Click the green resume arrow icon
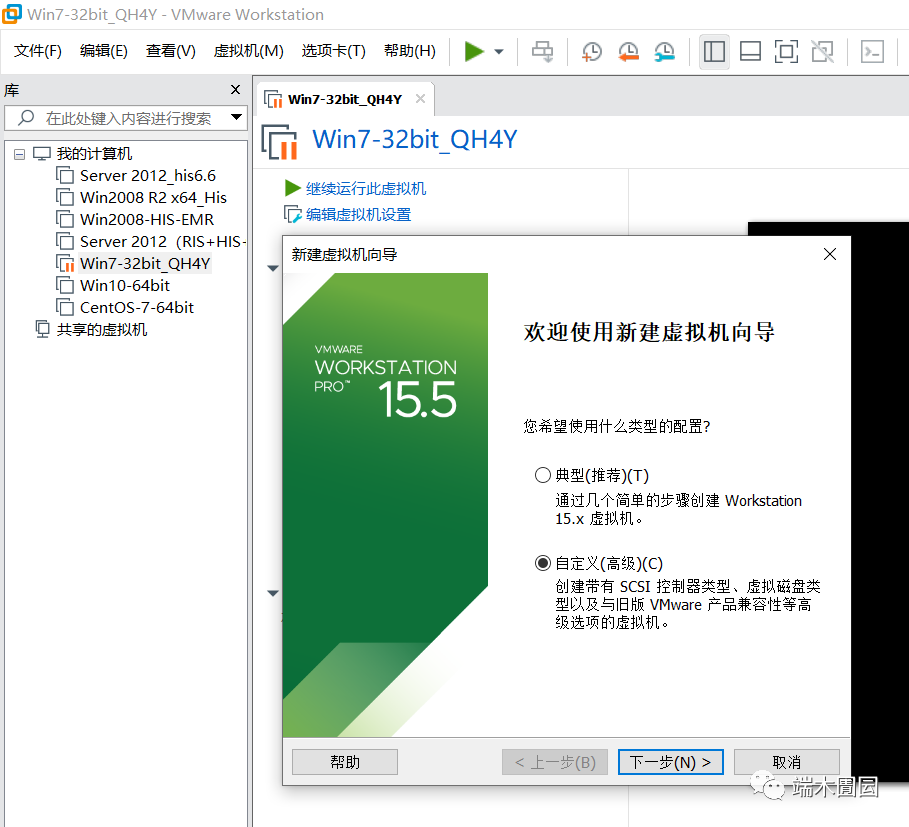 click(x=293, y=188)
